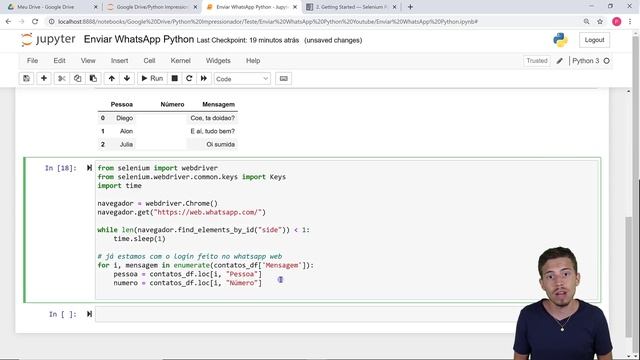Viewport: 640px width, 360px height.
Task: Rename notebook title Enviar WhatsApp Python
Action: tap(139, 40)
